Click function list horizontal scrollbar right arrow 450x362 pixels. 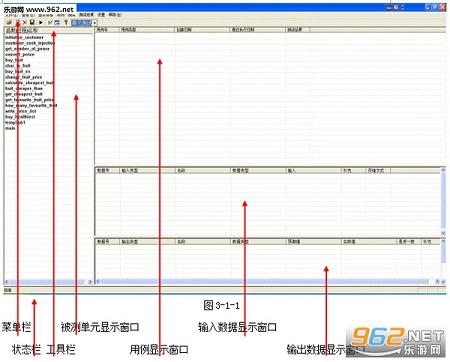click(90, 282)
